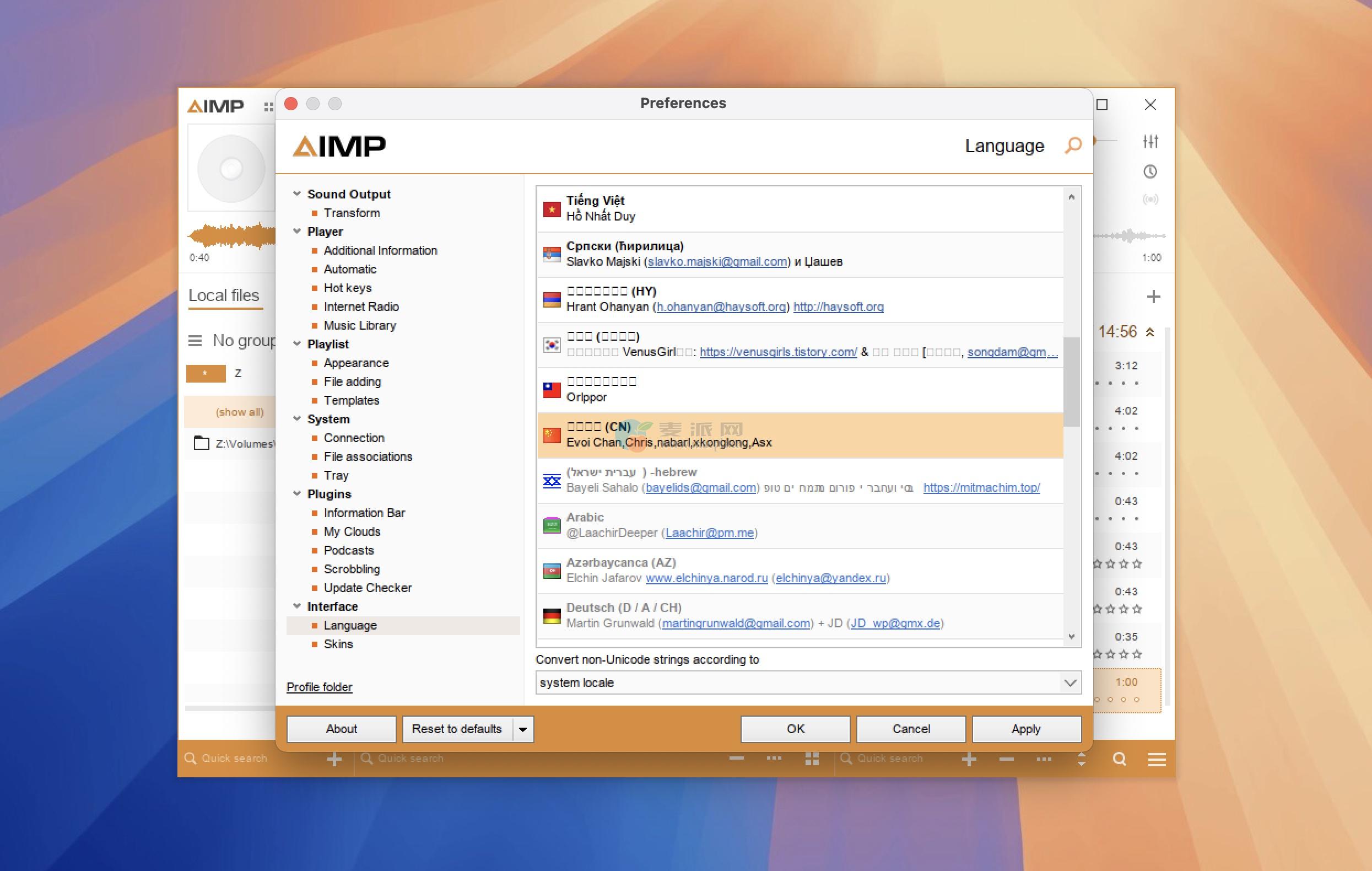1372x871 pixels.
Task: Click the up-down sort arrows in bottom bar
Action: point(1082,759)
